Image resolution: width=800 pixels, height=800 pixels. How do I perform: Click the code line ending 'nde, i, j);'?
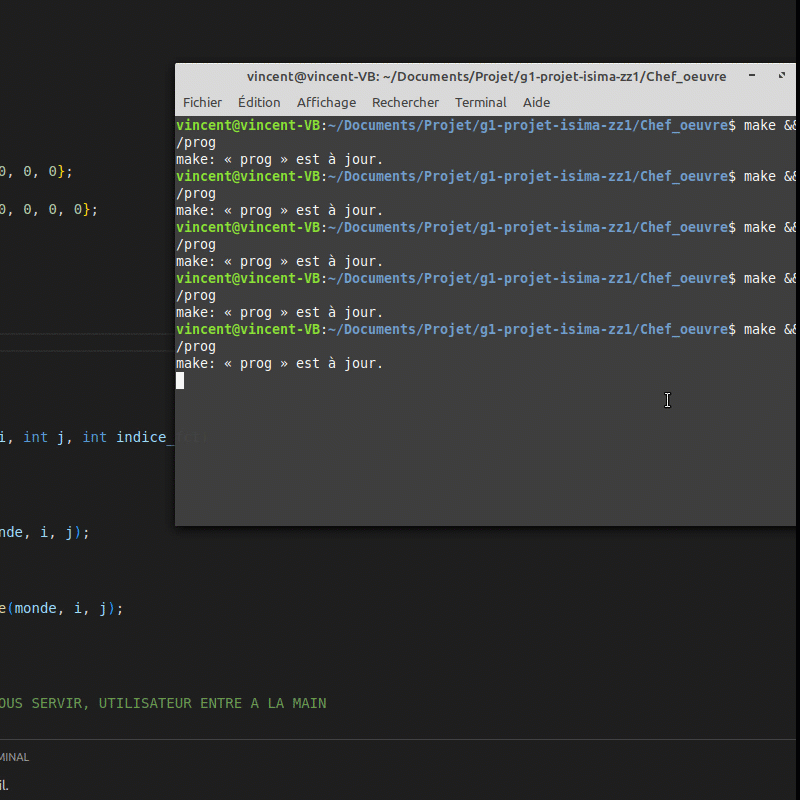tap(44, 532)
